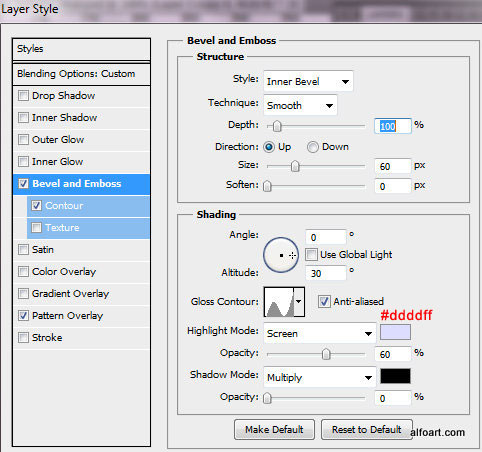The image size is (482, 452).
Task: Open the Stroke settings label
Action: pyautogui.click(x=47, y=338)
